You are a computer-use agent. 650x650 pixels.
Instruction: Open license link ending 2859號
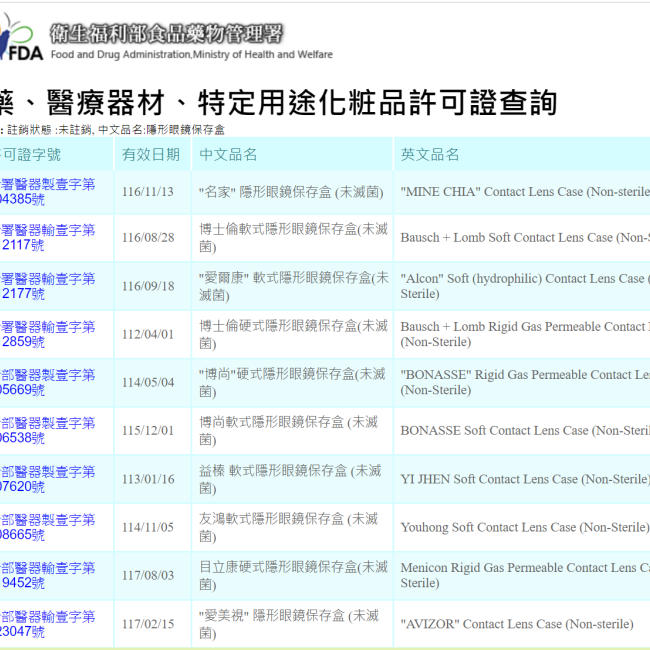click(47, 334)
